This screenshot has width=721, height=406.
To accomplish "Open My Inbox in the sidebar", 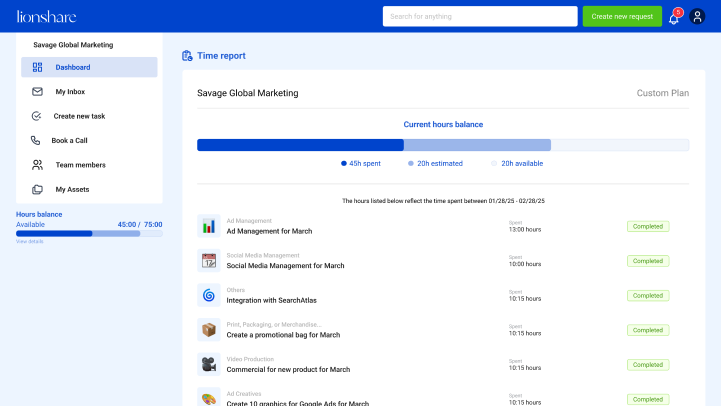I will pyautogui.click(x=70, y=92).
